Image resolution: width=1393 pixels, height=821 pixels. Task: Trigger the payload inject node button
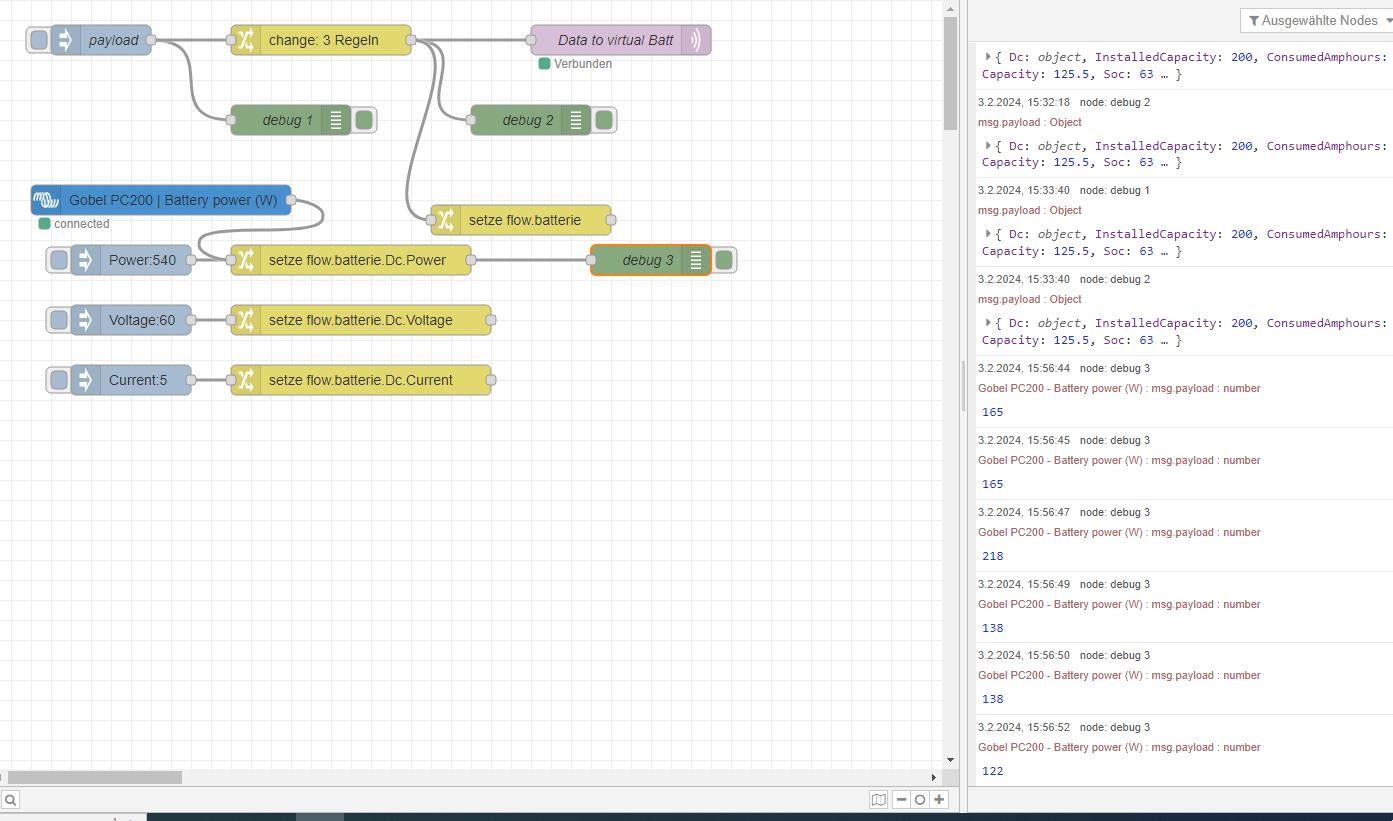(x=39, y=40)
